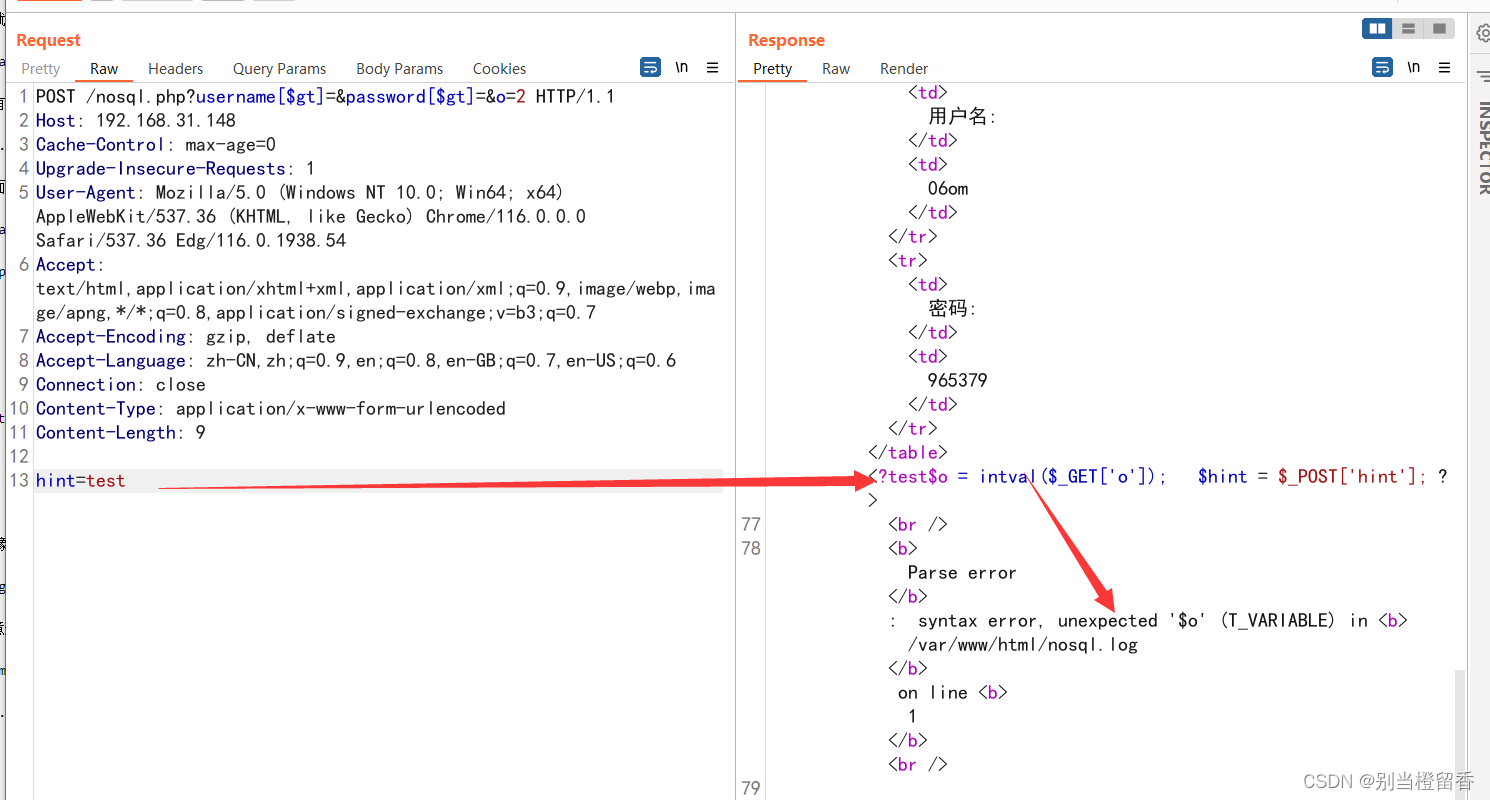Click the Request panel title
Viewport: 1490px width, 800px height.
[x=48, y=40]
